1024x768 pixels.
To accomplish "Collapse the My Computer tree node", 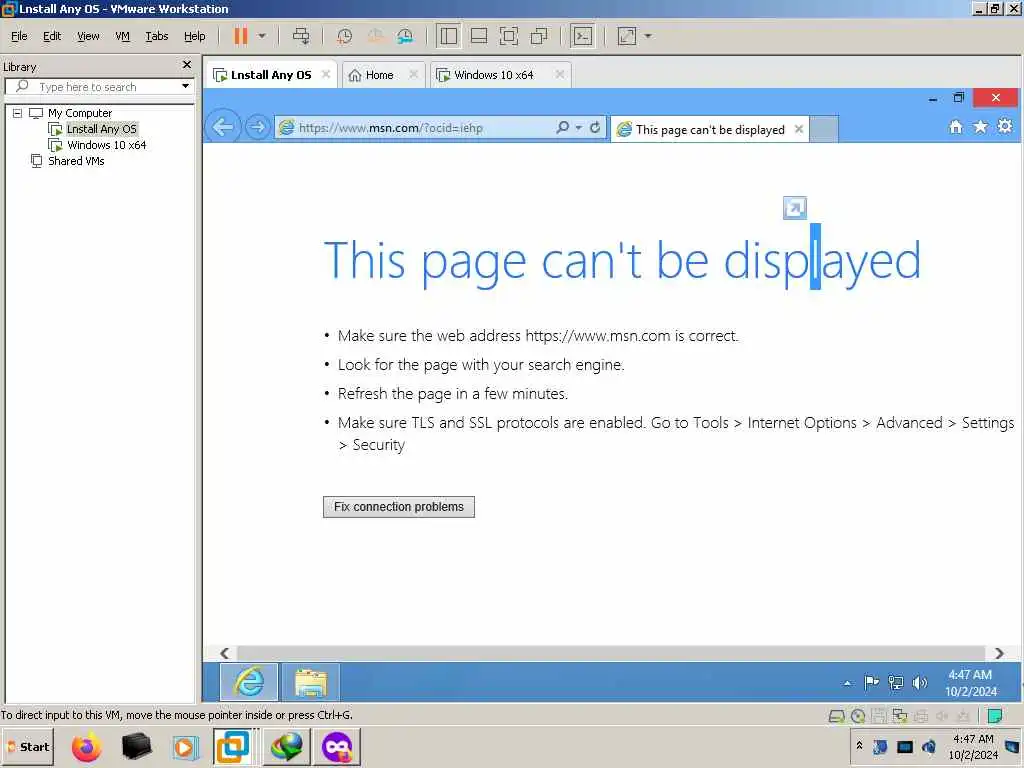I will pyautogui.click(x=18, y=113).
